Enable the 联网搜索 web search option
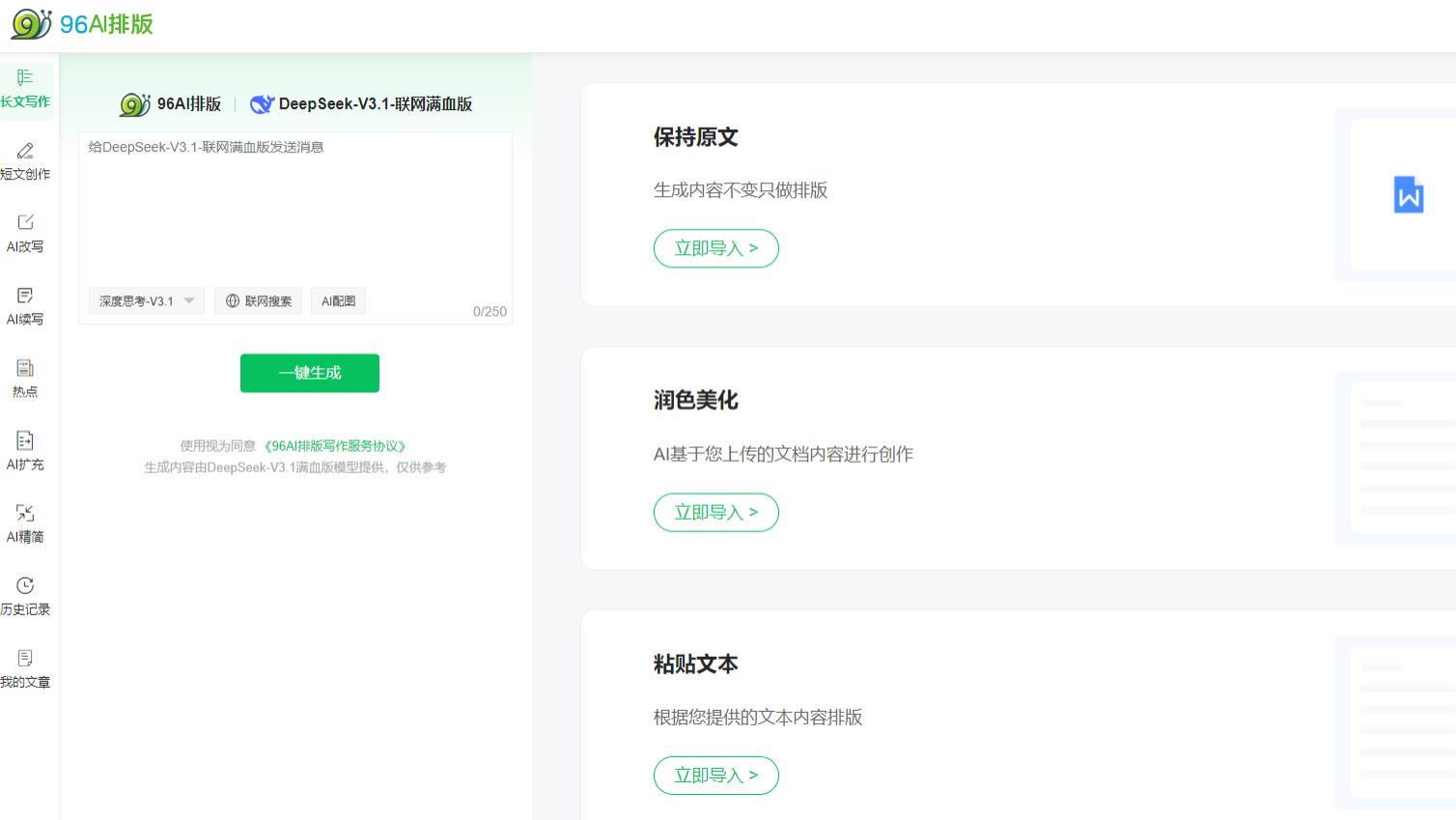 click(258, 300)
